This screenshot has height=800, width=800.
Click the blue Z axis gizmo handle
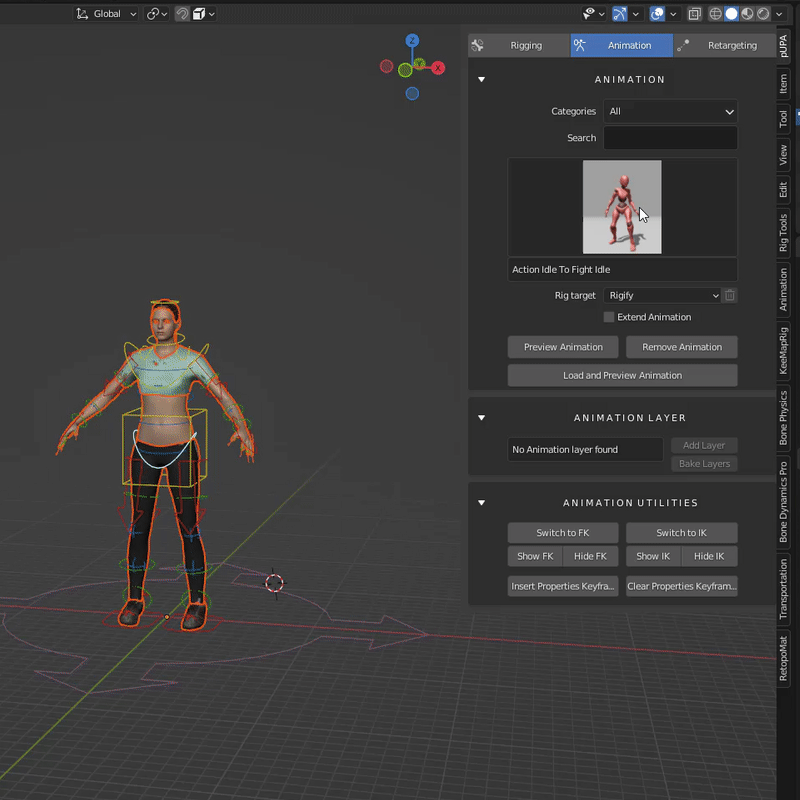pos(412,40)
